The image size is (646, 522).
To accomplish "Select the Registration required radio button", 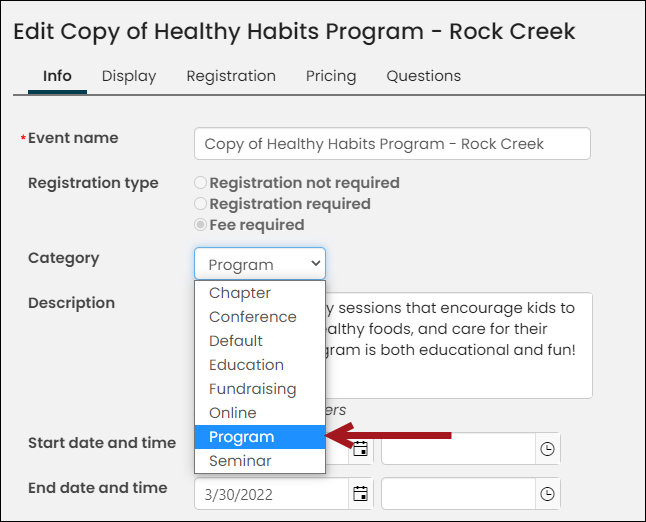I will point(200,204).
